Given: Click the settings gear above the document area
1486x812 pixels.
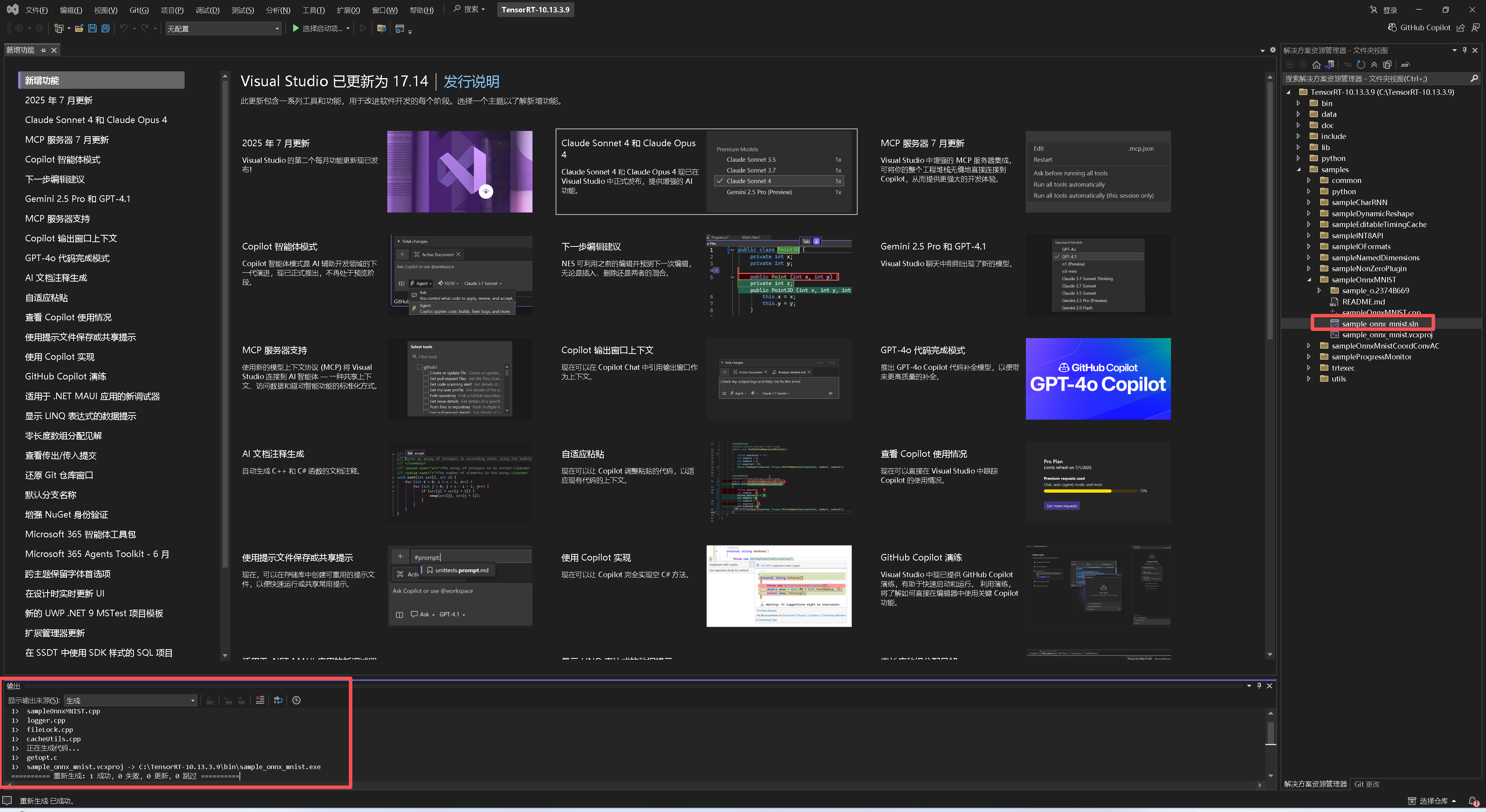Looking at the screenshot, I should [1273, 50].
